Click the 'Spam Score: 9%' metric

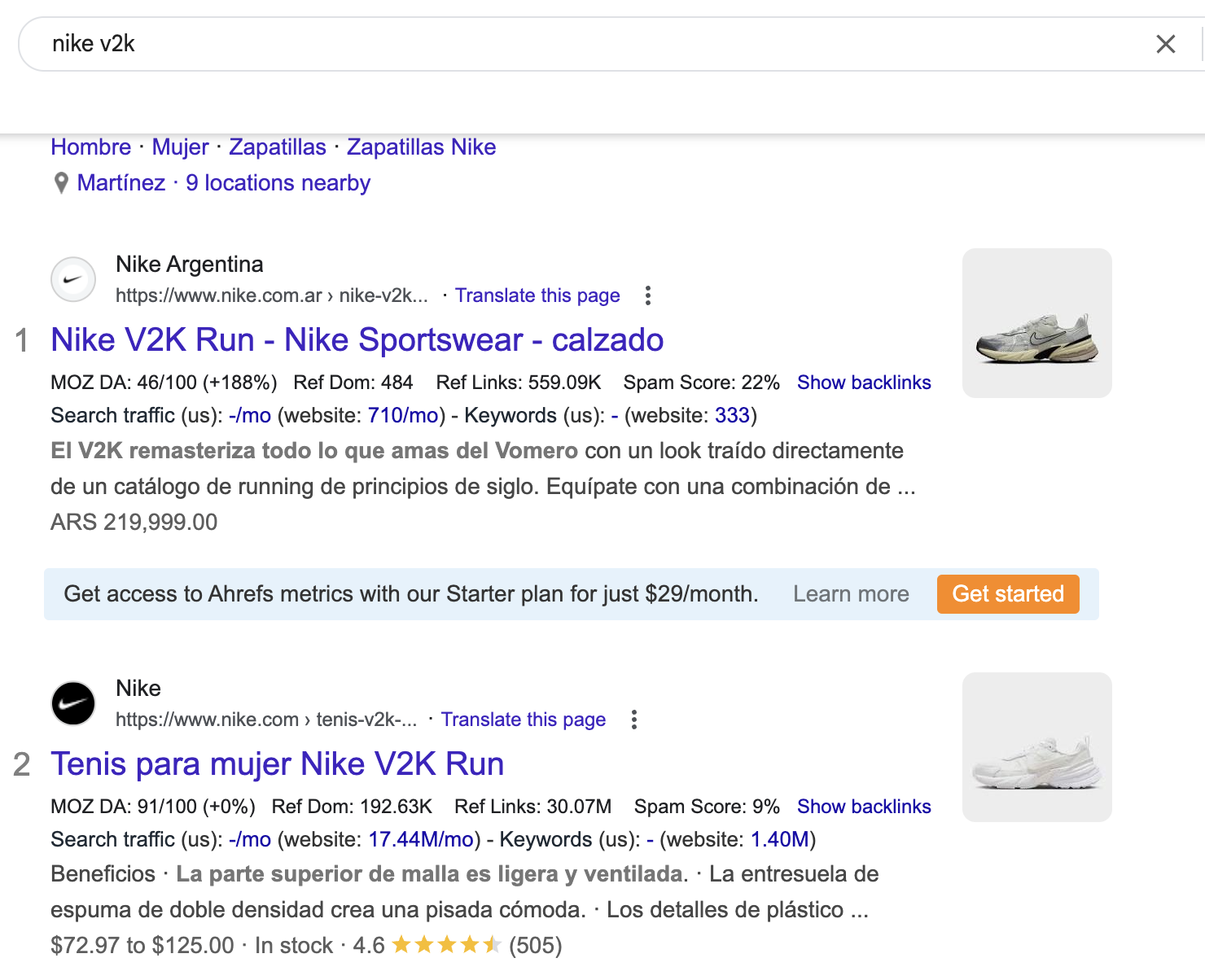pos(707,807)
